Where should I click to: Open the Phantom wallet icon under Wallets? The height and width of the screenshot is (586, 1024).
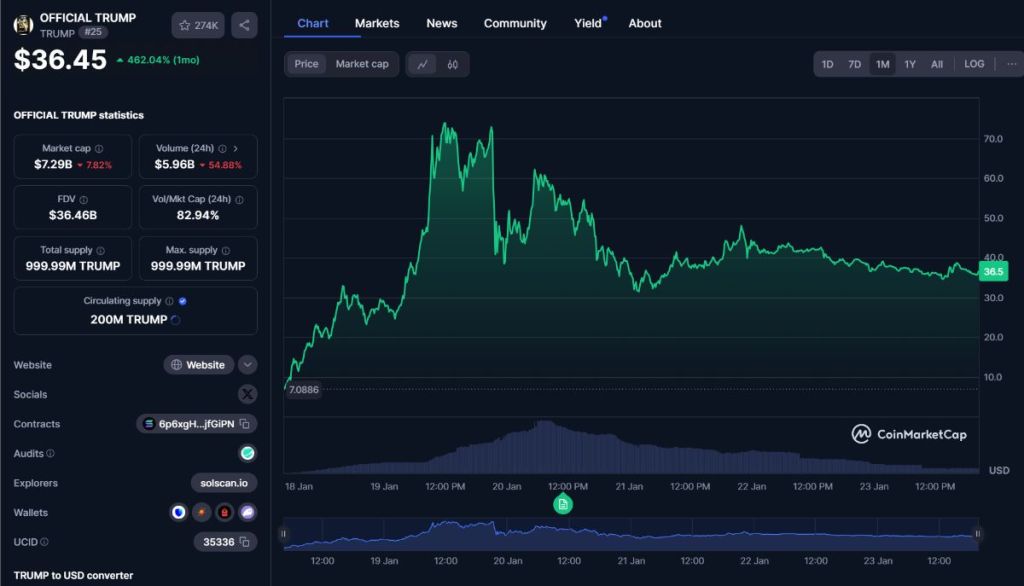point(247,512)
